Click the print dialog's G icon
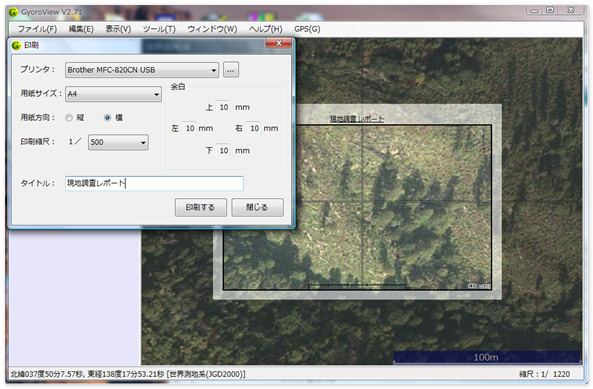This screenshot has height=389, width=593. 16,45
